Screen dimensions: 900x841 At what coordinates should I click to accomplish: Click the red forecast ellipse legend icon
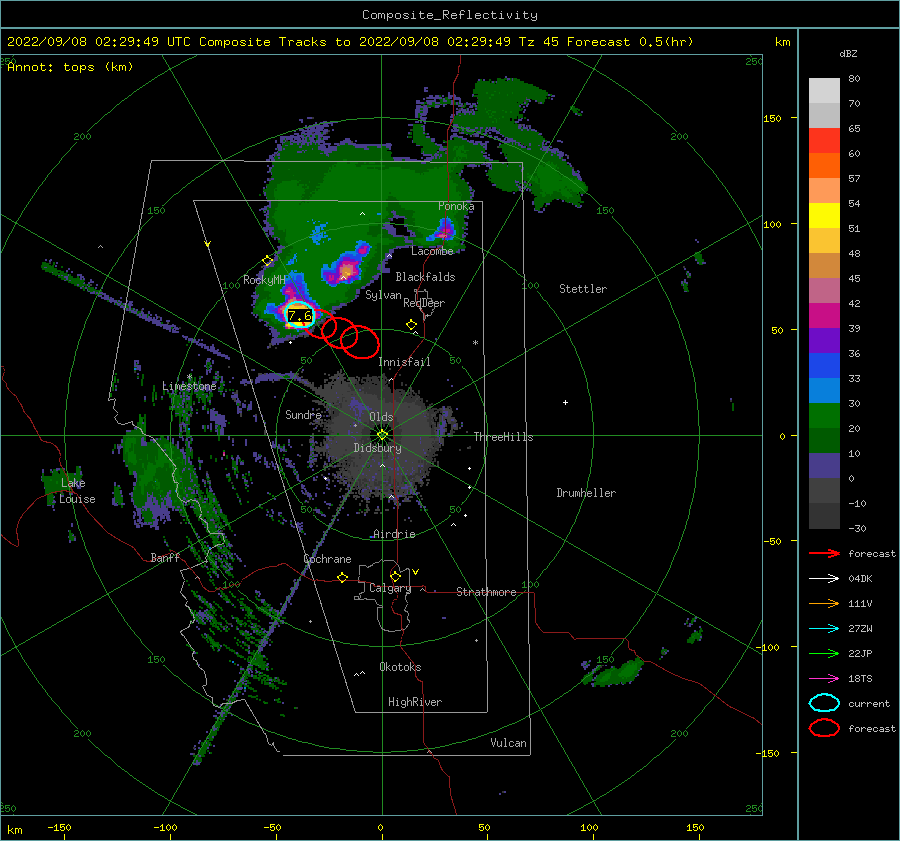(824, 728)
